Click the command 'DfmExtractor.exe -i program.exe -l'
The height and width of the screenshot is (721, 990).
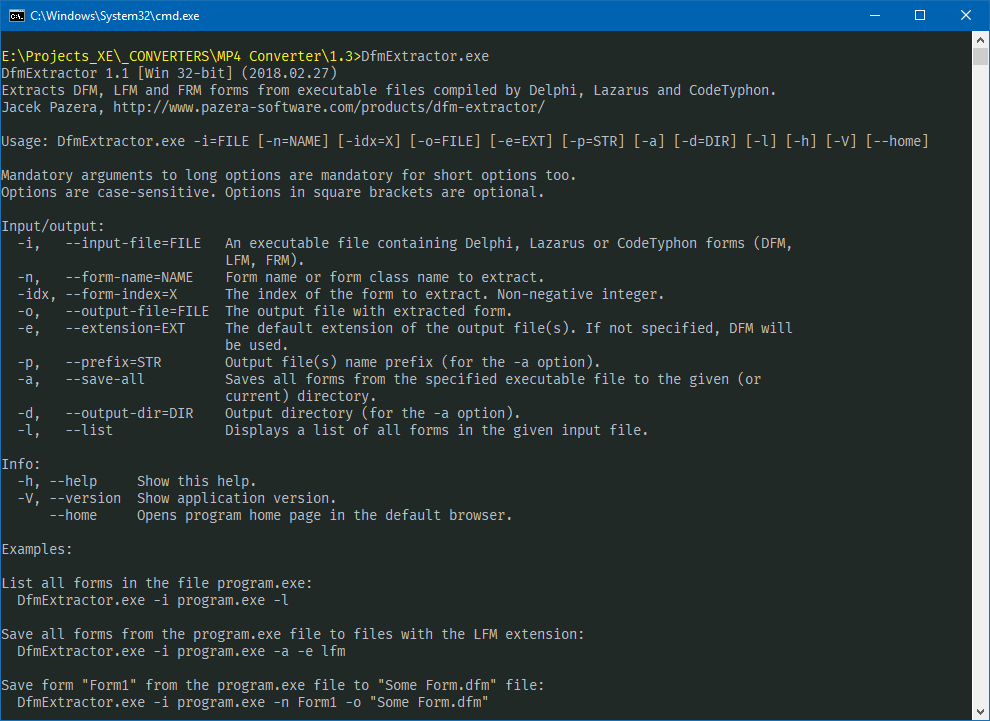153,600
